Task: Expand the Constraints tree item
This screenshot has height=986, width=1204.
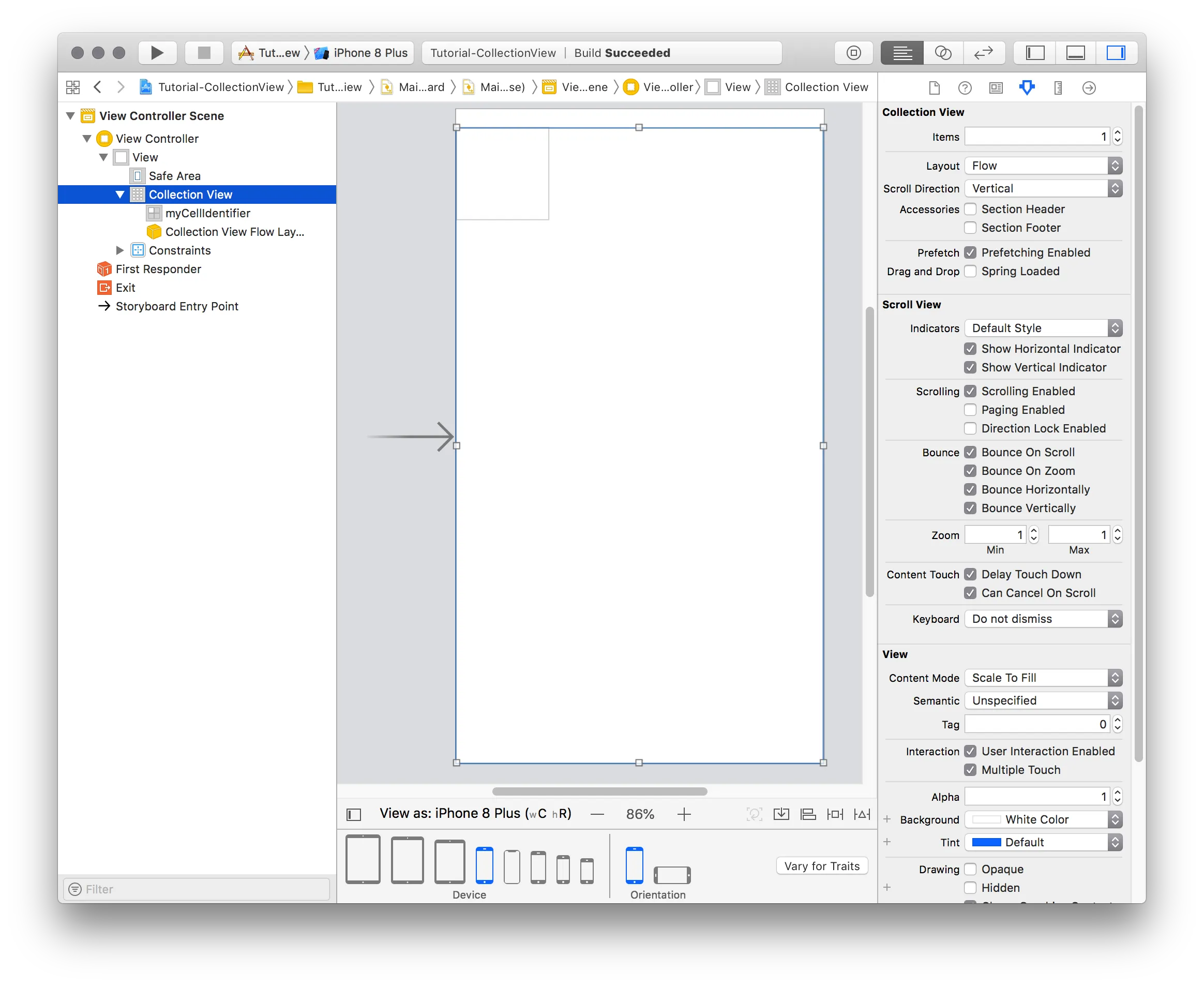Action: tap(120, 250)
